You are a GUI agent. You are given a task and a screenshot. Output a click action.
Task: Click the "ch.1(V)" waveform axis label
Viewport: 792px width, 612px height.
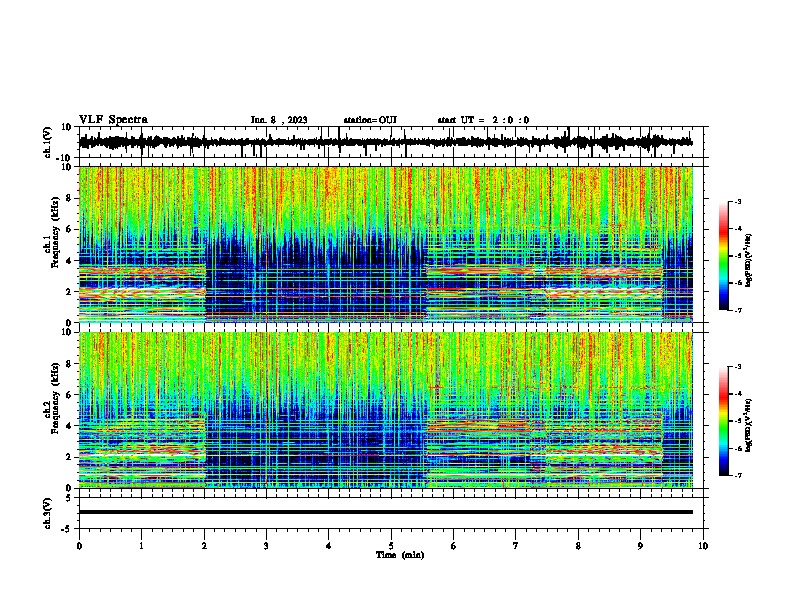tap(47, 142)
